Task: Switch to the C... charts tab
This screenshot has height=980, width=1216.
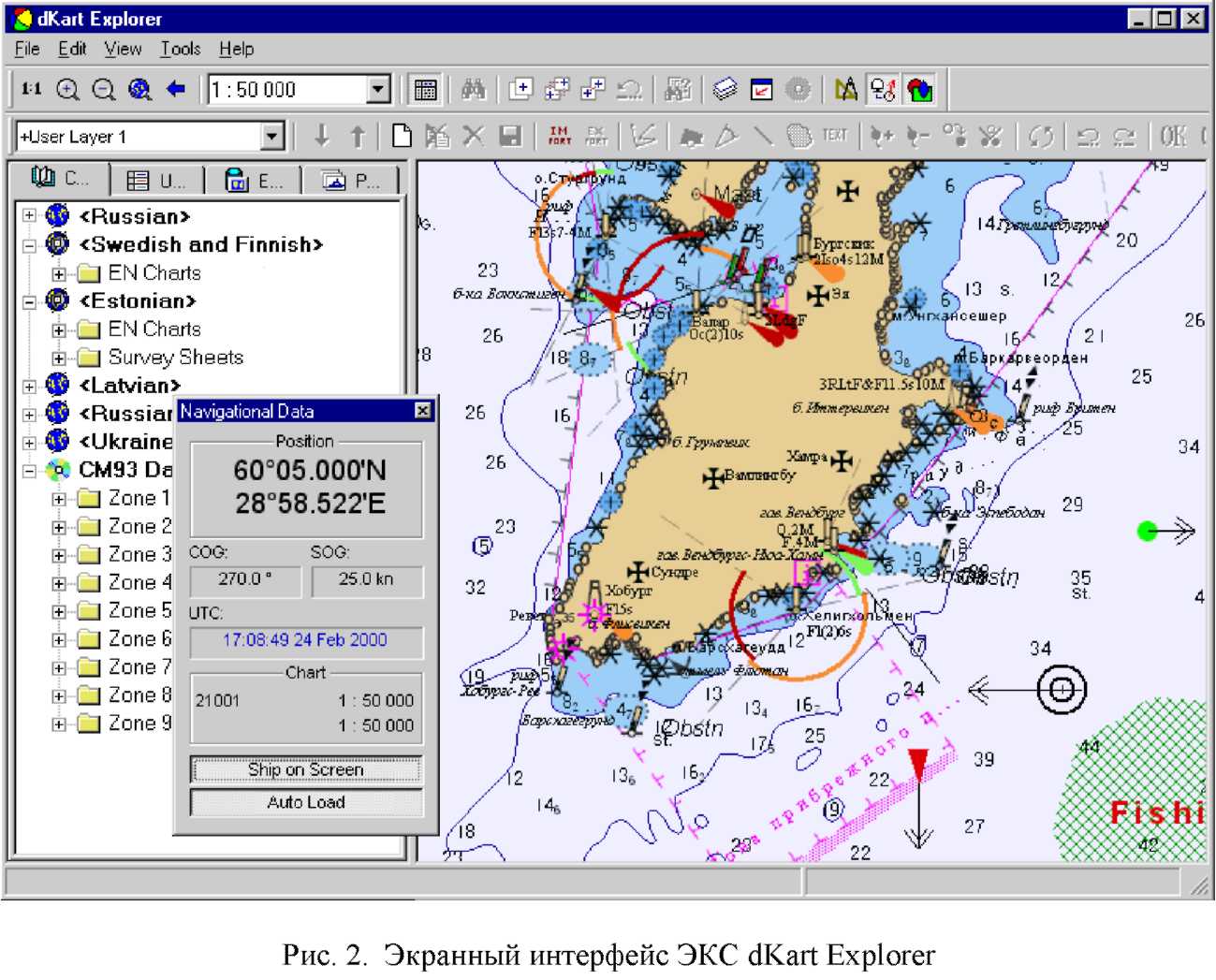Action: [x=60, y=178]
